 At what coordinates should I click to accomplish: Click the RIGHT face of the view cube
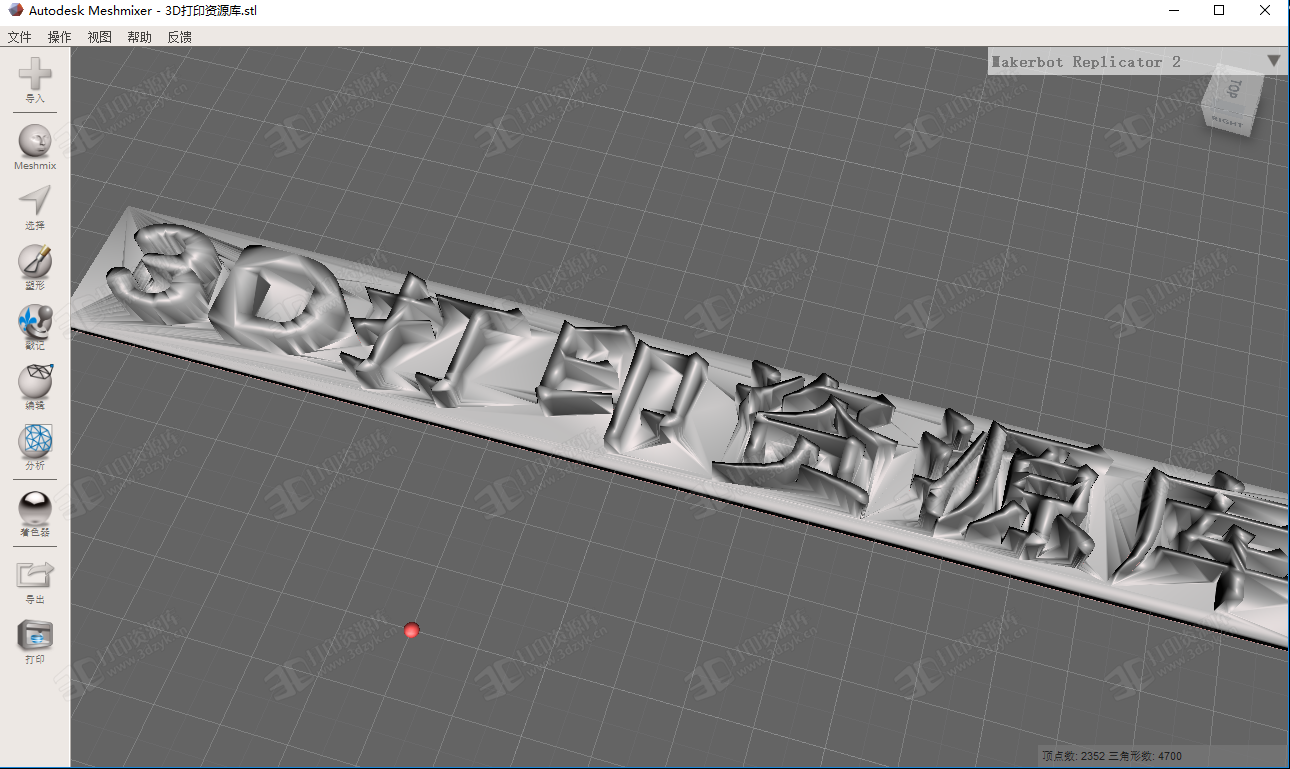coord(1227,120)
